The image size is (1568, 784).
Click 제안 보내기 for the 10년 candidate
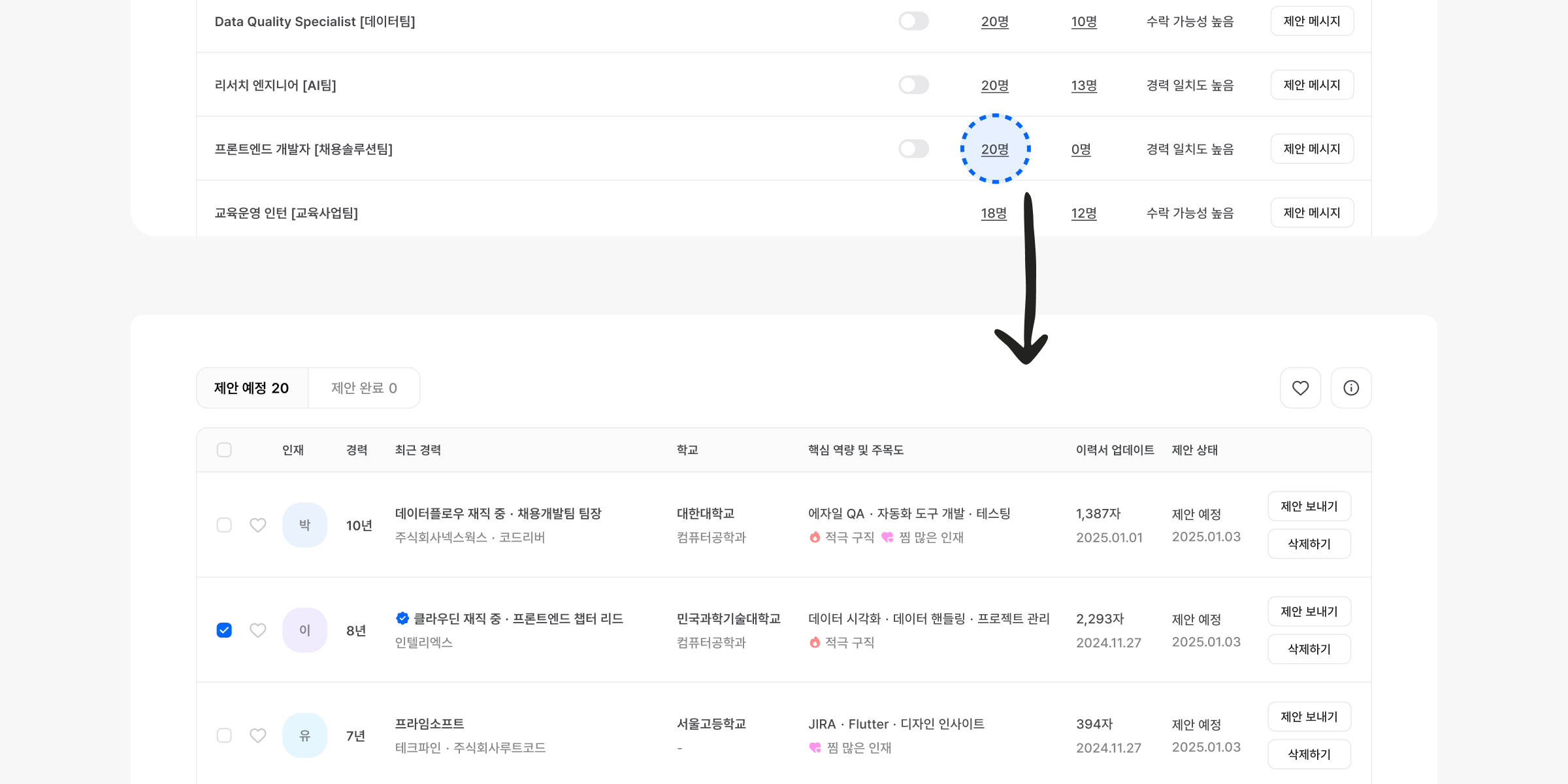pyautogui.click(x=1309, y=506)
